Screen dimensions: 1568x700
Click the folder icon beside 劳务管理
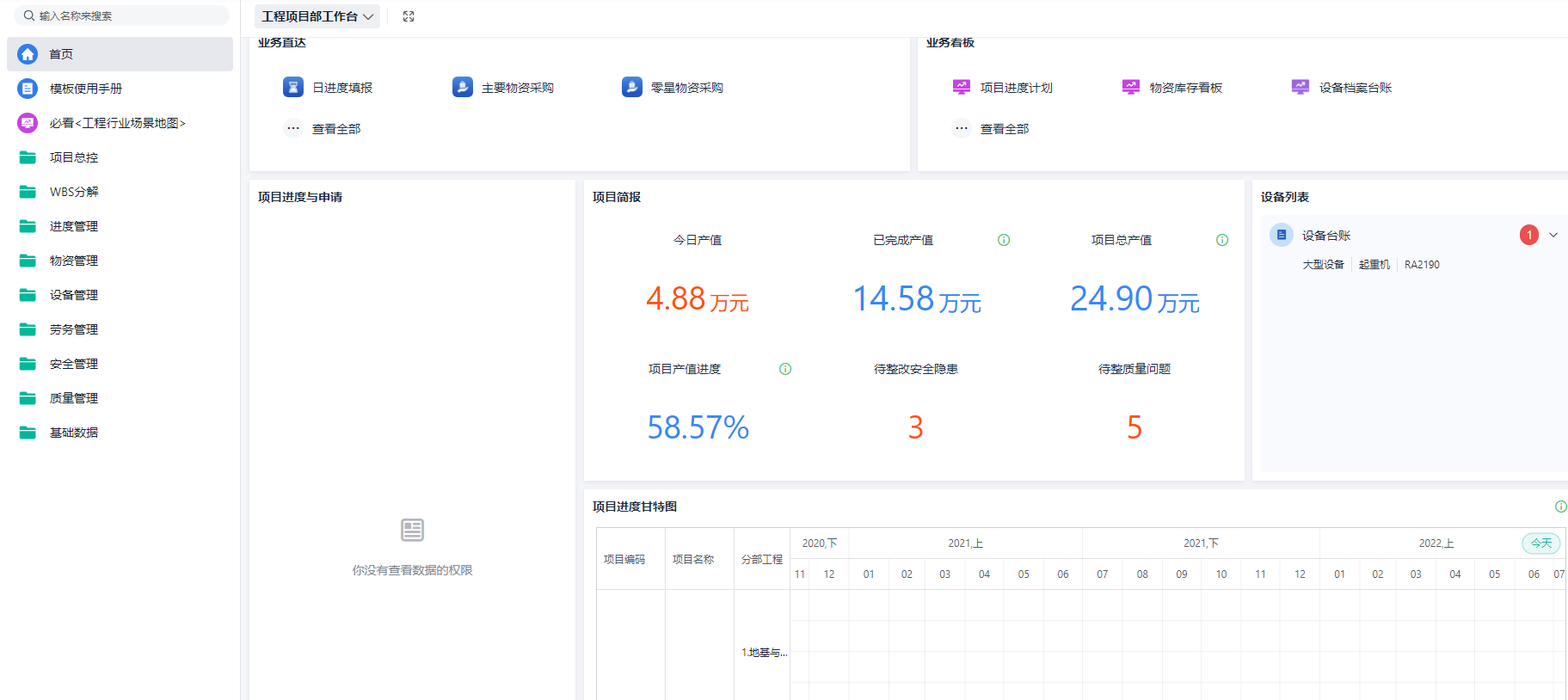[28, 329]
